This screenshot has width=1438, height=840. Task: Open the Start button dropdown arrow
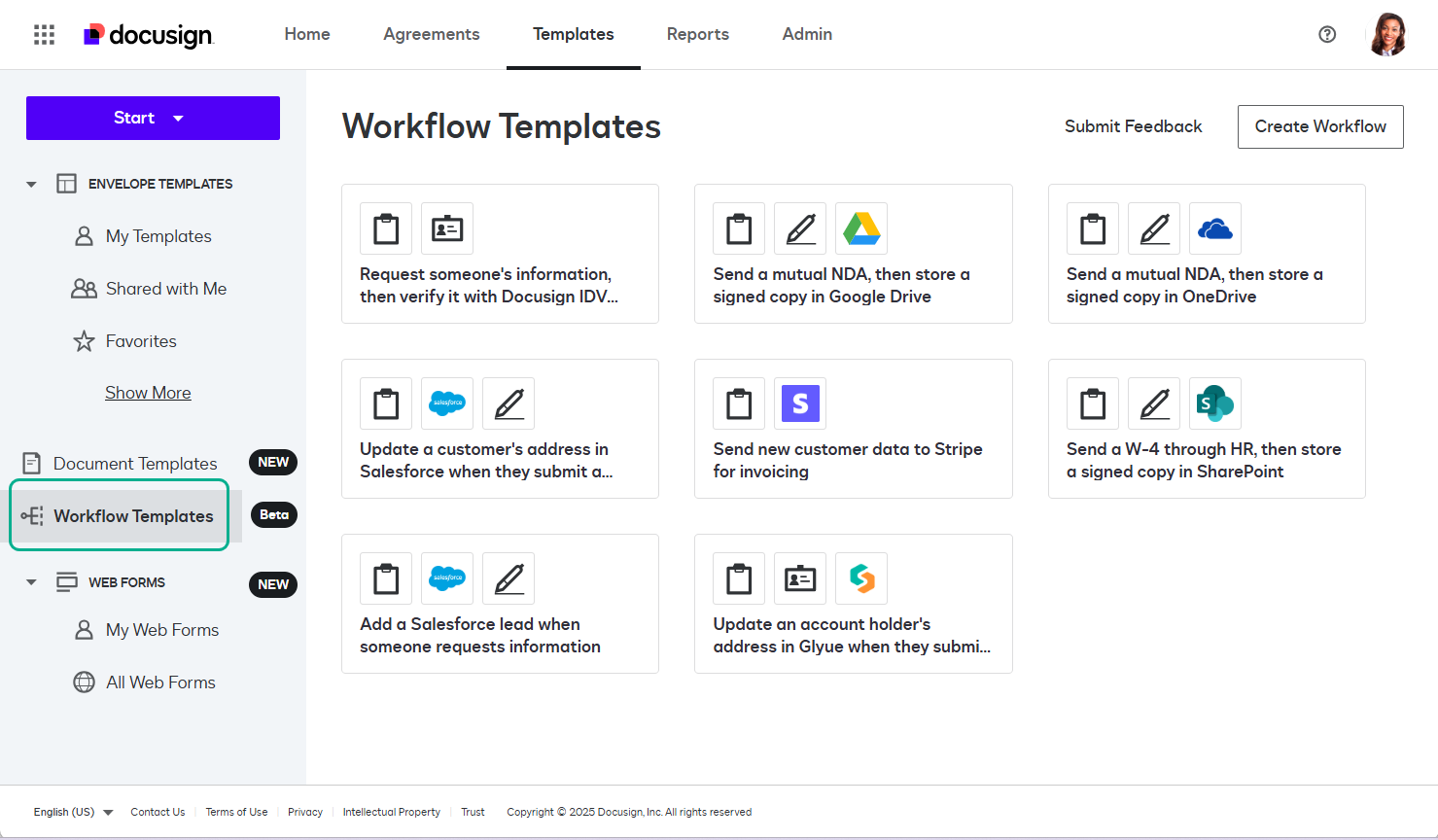pos(179,118)
